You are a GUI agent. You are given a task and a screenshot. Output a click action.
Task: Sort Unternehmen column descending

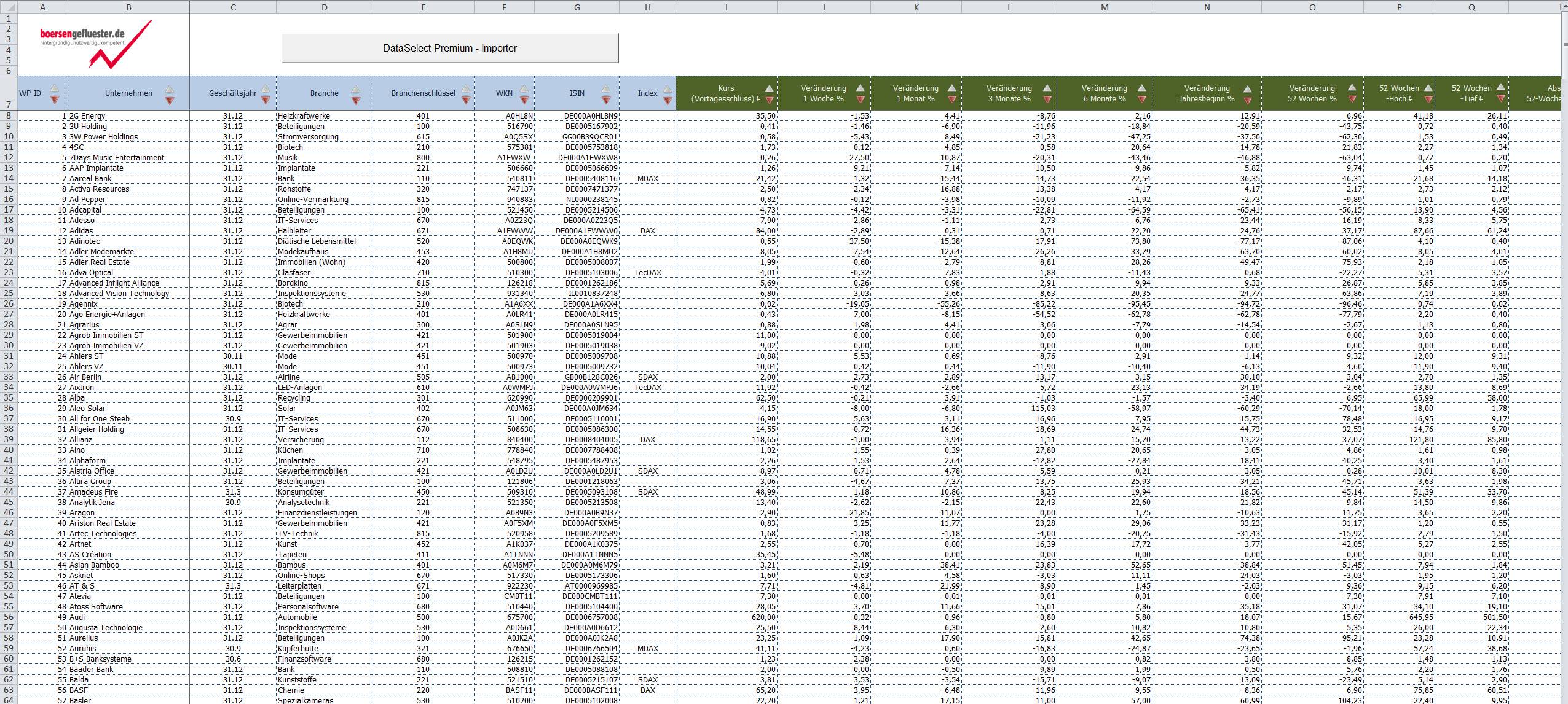[170, 100]
